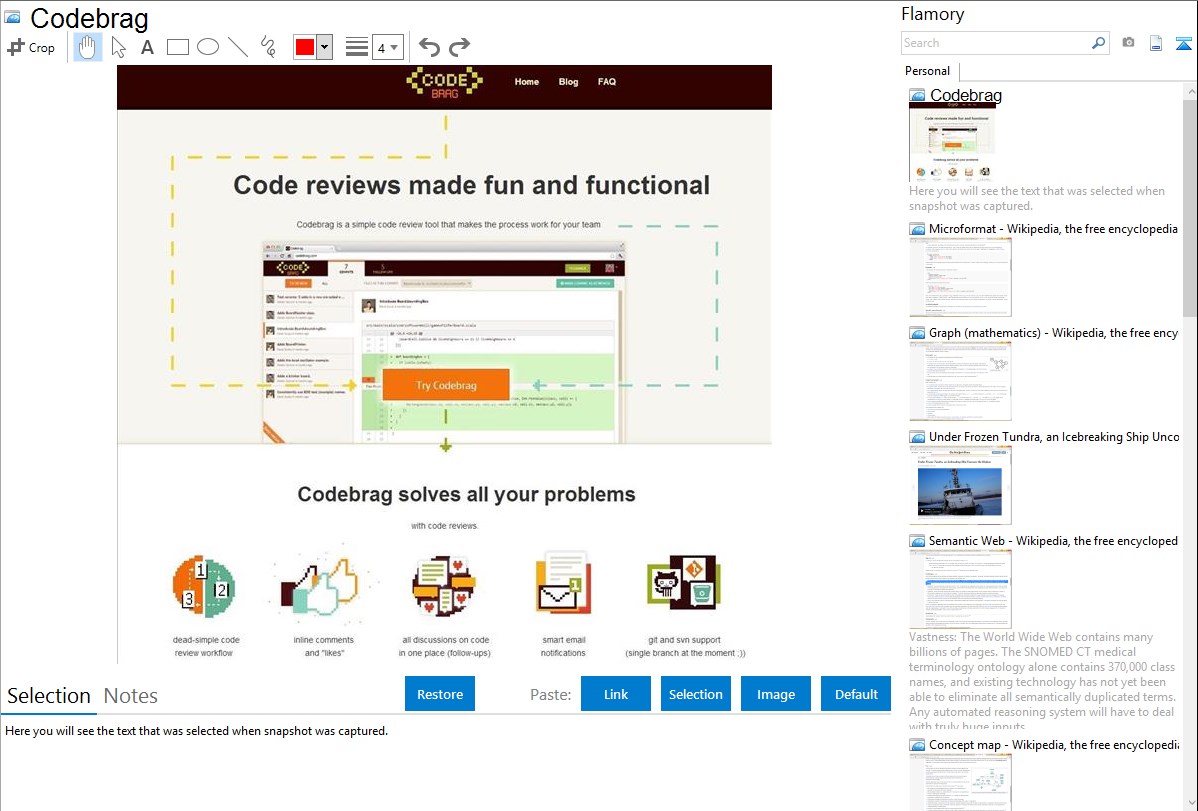Click the Blog link in captured page
The image size is (1198, 811).
click(568, 82)
